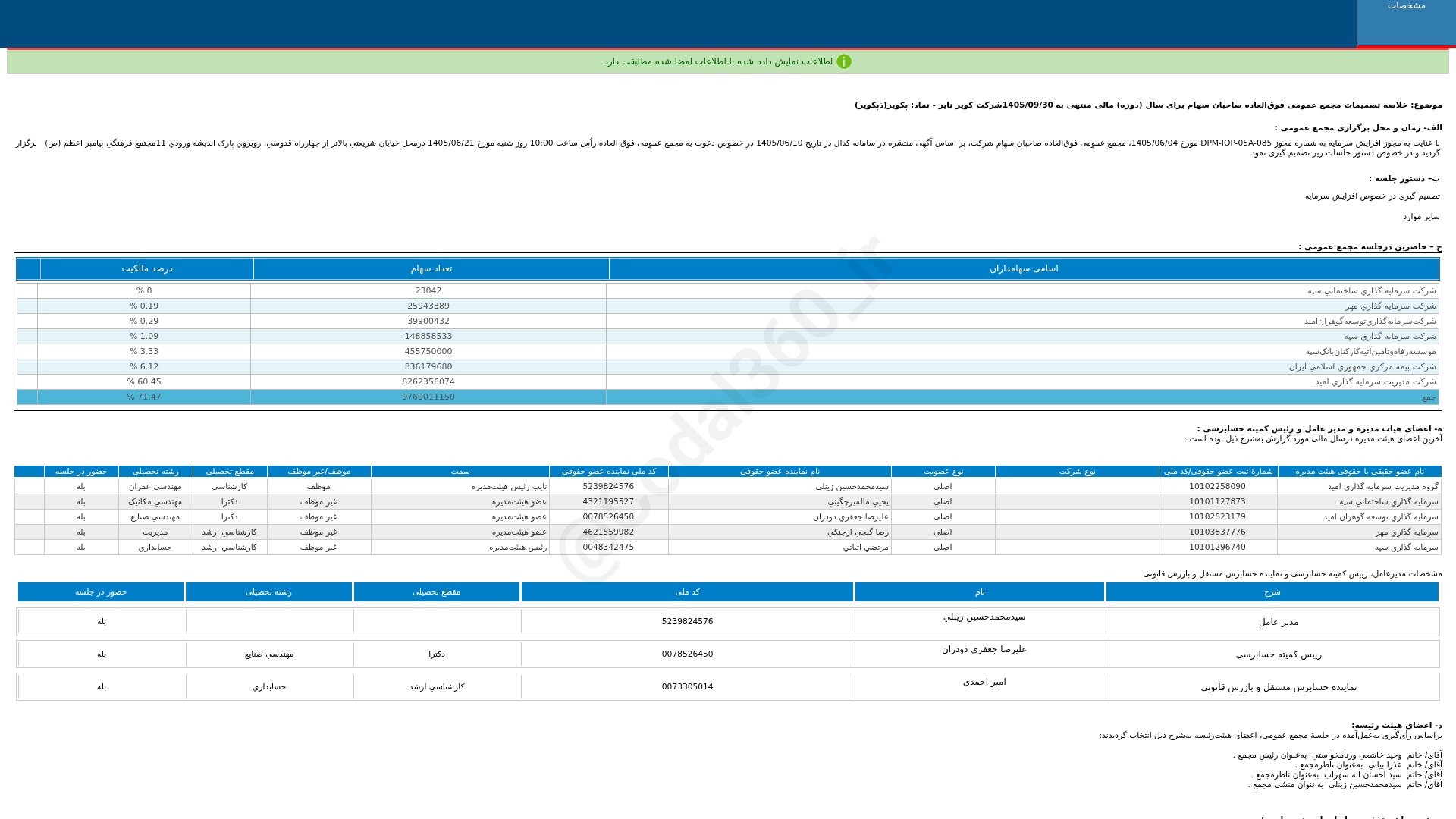
Task: Click board representative name رضا گنجي ارجنکي
Action: coord(858,532)
